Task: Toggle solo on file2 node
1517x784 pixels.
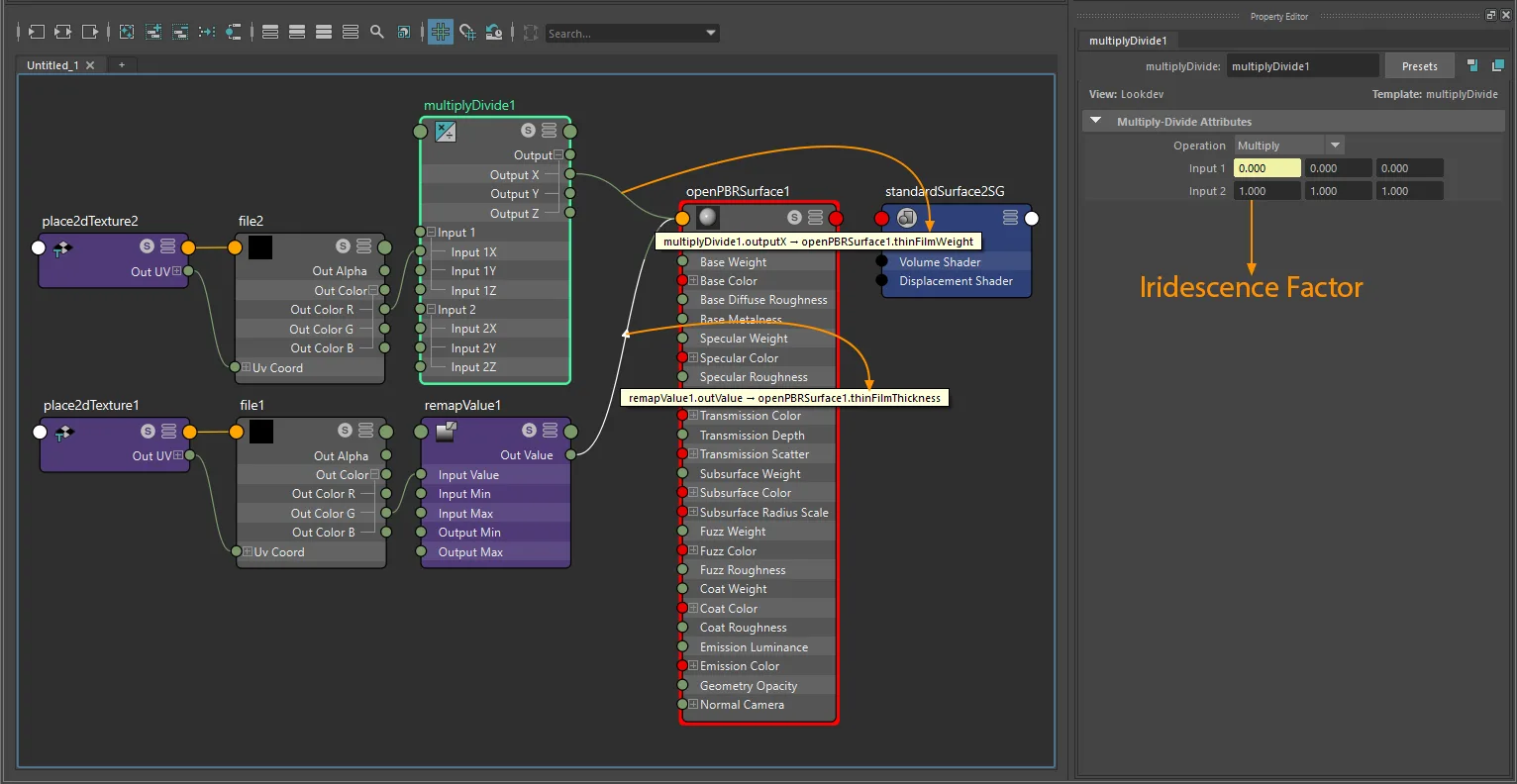Action: pyautogui.click(x=343, y=245)
